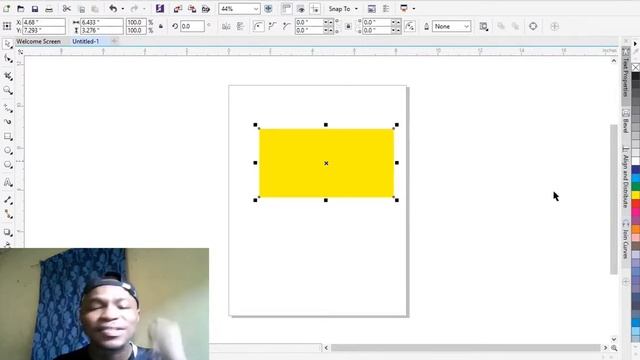Undo the last action
The height and width of the screenshot is (360, 640).
click(113, 9)
